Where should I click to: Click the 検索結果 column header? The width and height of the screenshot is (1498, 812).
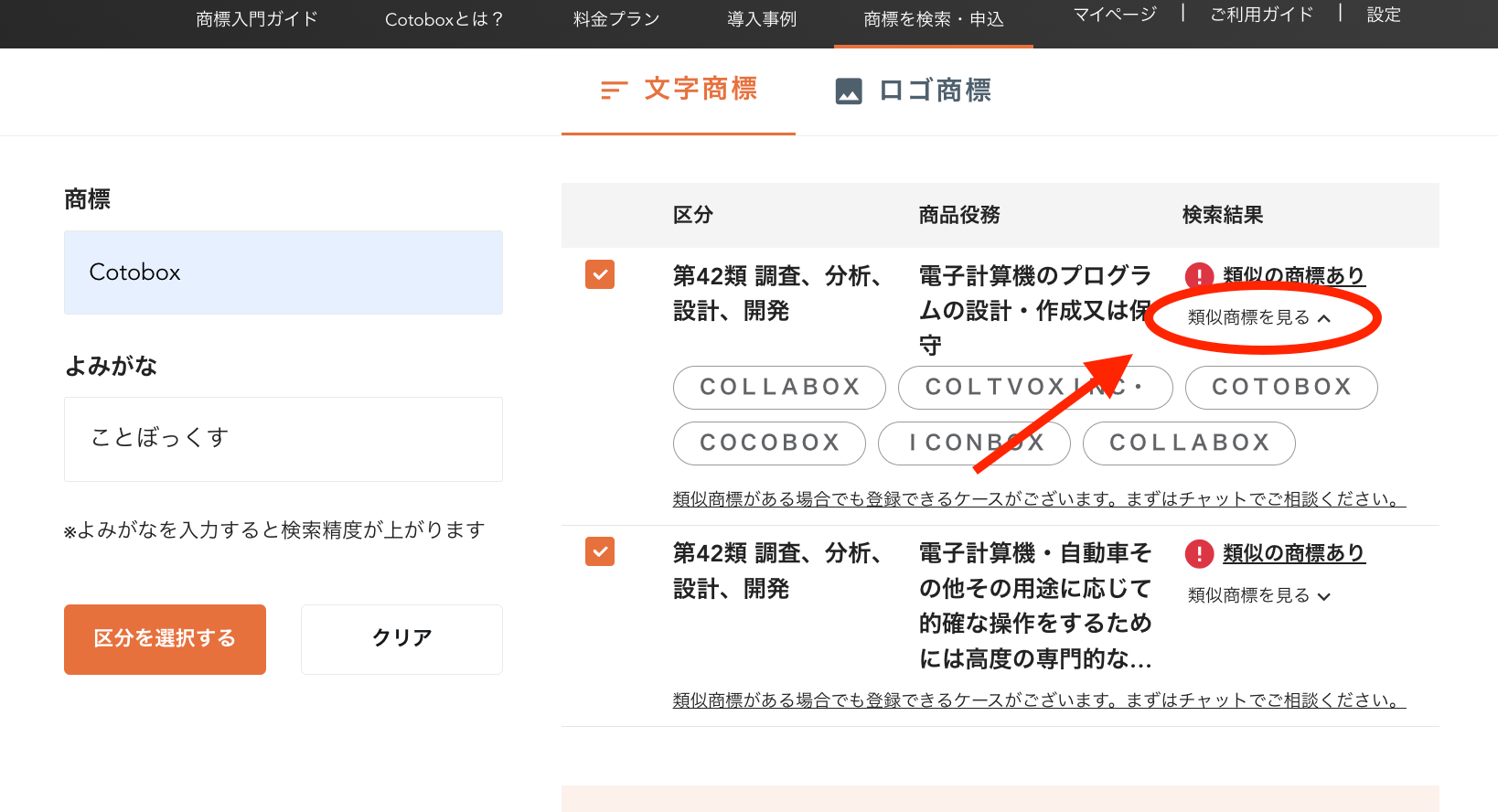1223,215
